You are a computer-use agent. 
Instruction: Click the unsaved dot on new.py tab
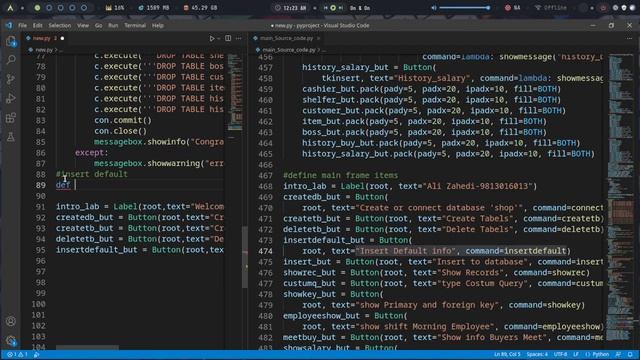click(x=62, y=38)
